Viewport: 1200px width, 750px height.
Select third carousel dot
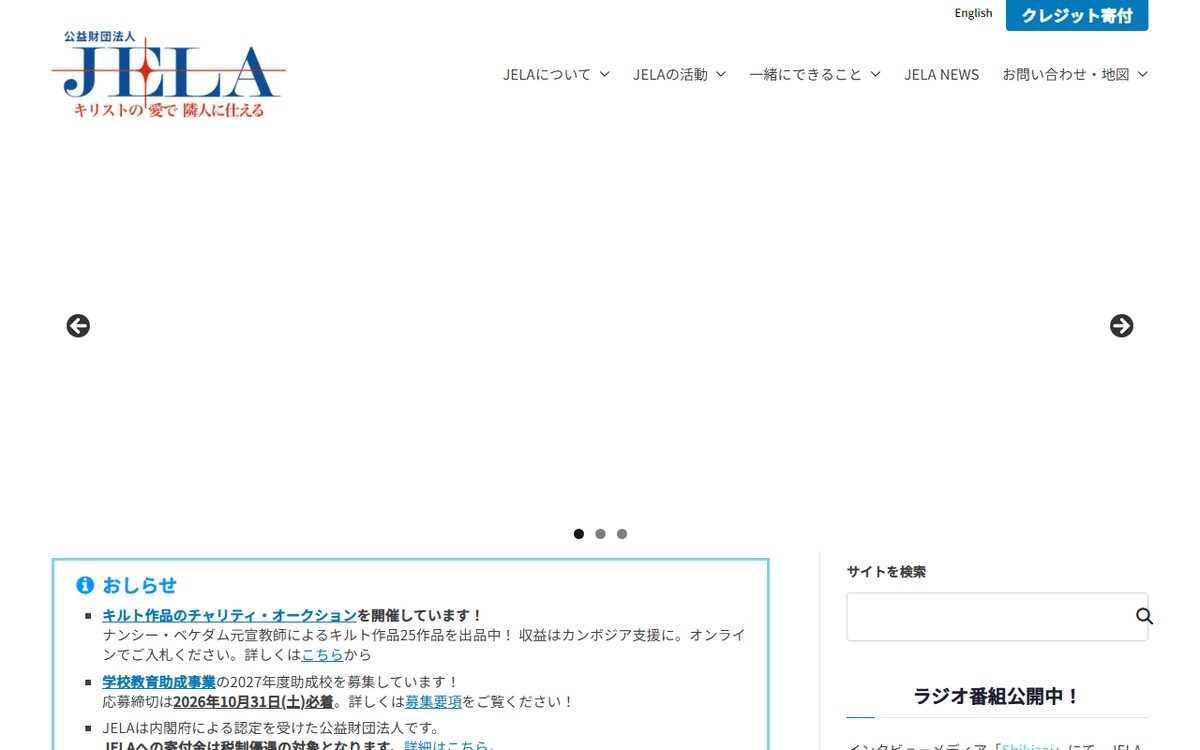622,534
